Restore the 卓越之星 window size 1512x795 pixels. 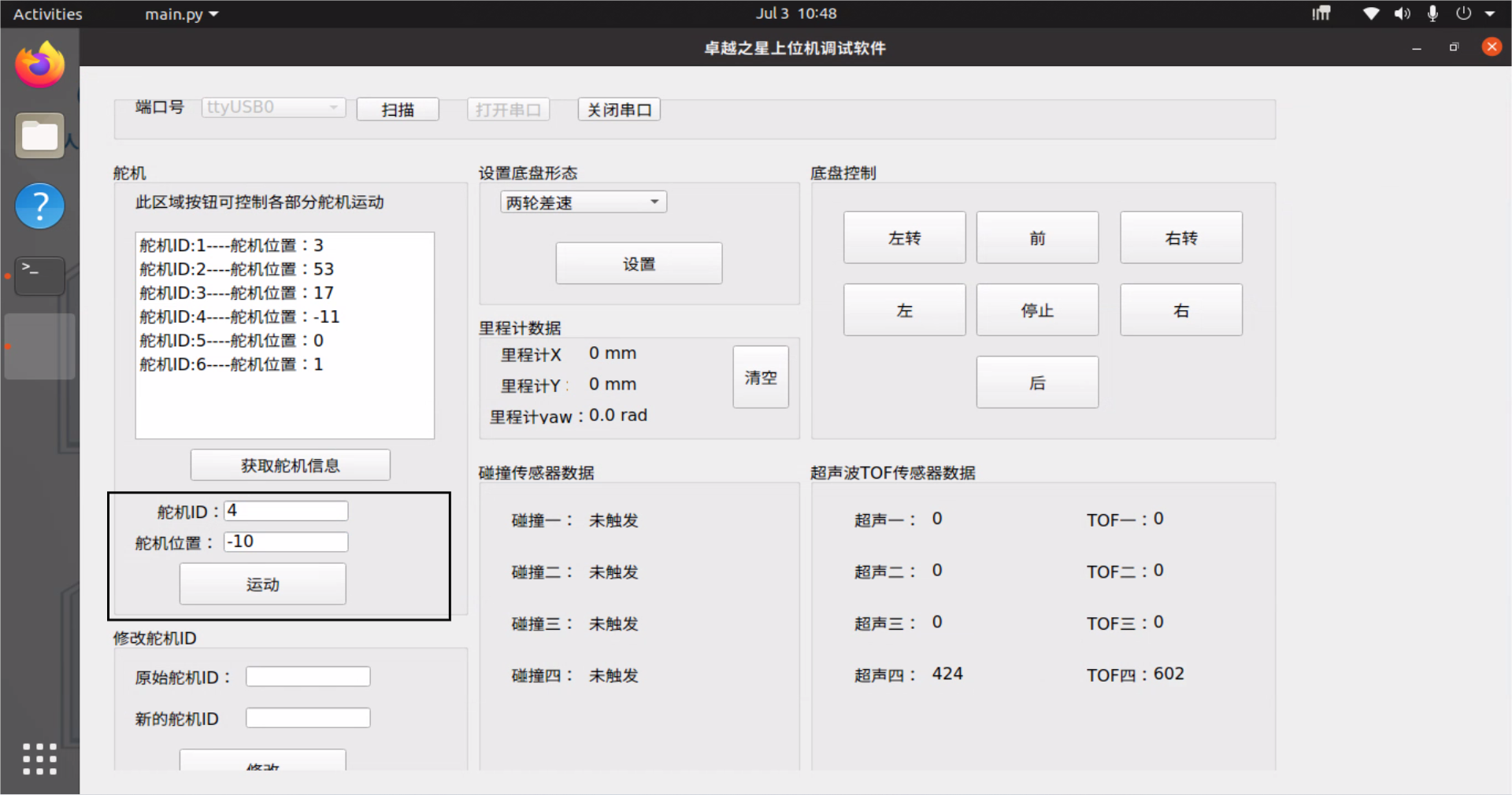1454,48
